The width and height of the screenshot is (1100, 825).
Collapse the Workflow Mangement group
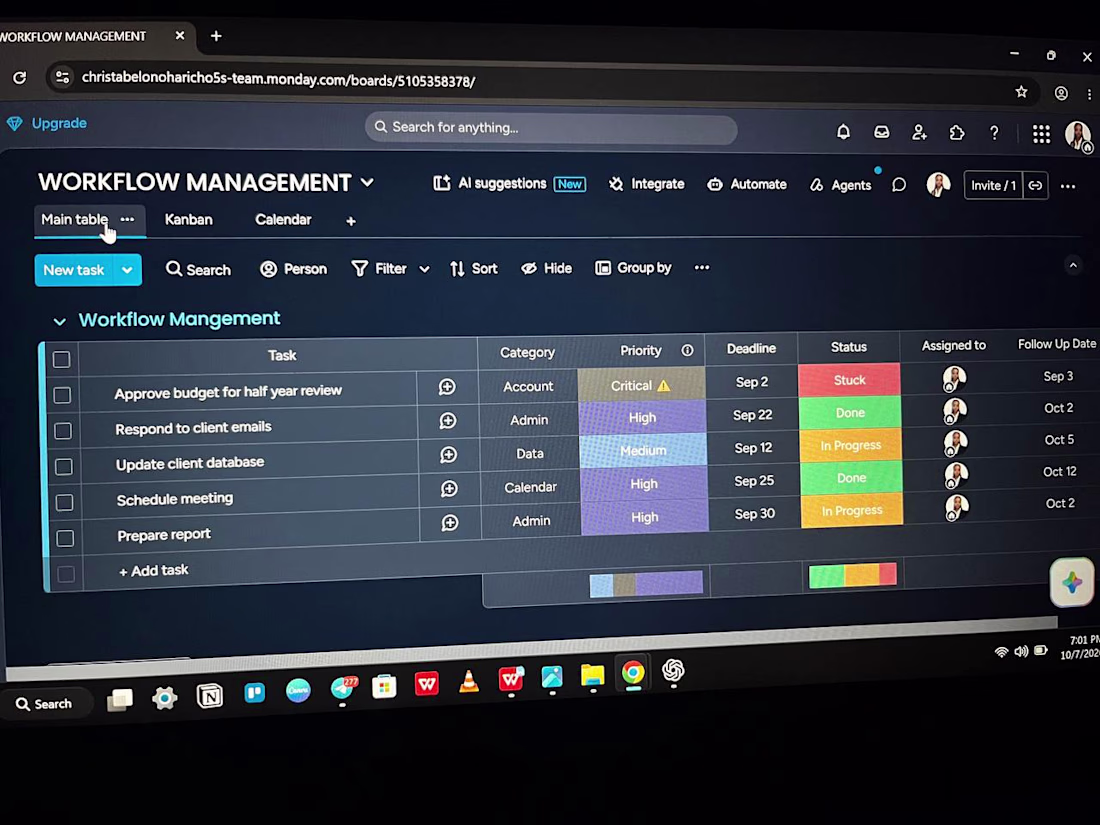60,321
